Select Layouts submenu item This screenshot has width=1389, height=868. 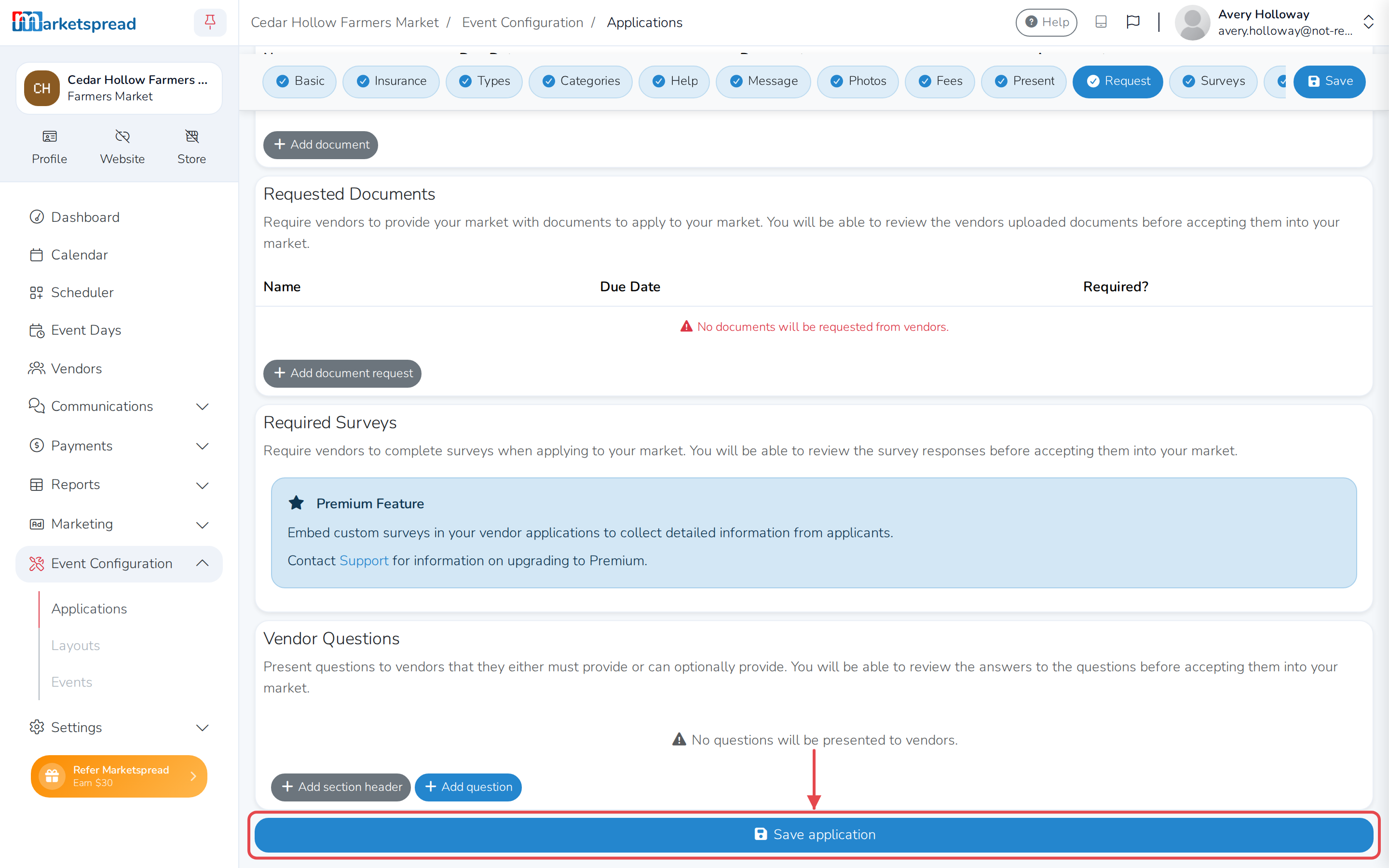(75, 645)
